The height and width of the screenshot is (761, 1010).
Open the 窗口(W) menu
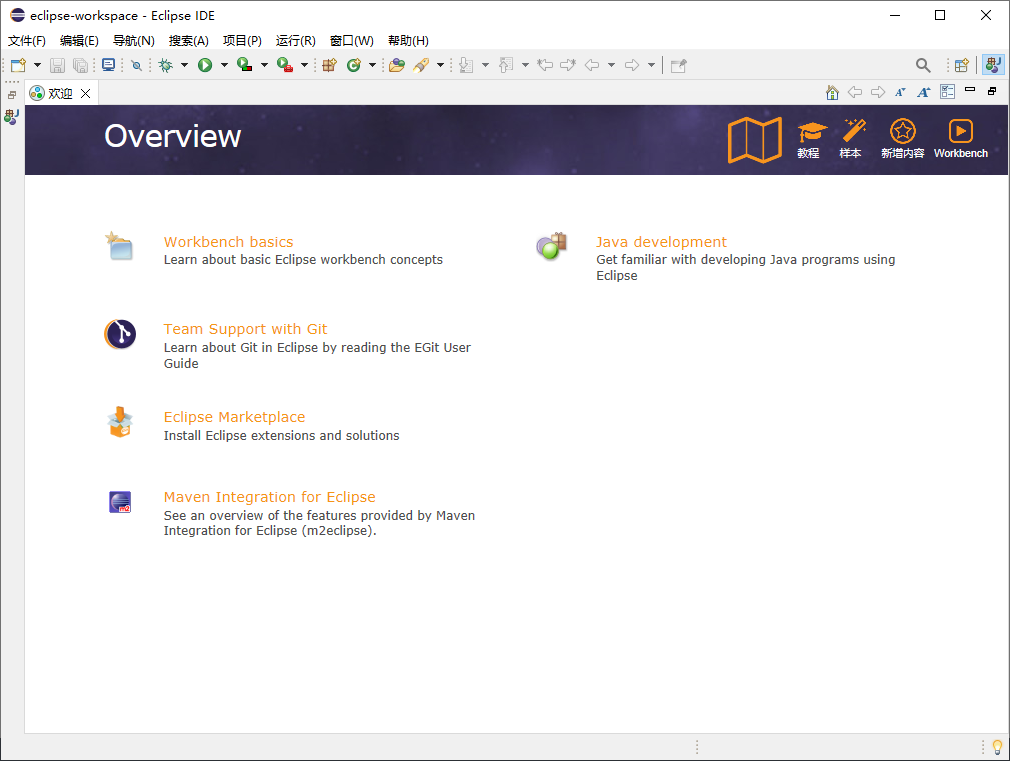[352, 41]
